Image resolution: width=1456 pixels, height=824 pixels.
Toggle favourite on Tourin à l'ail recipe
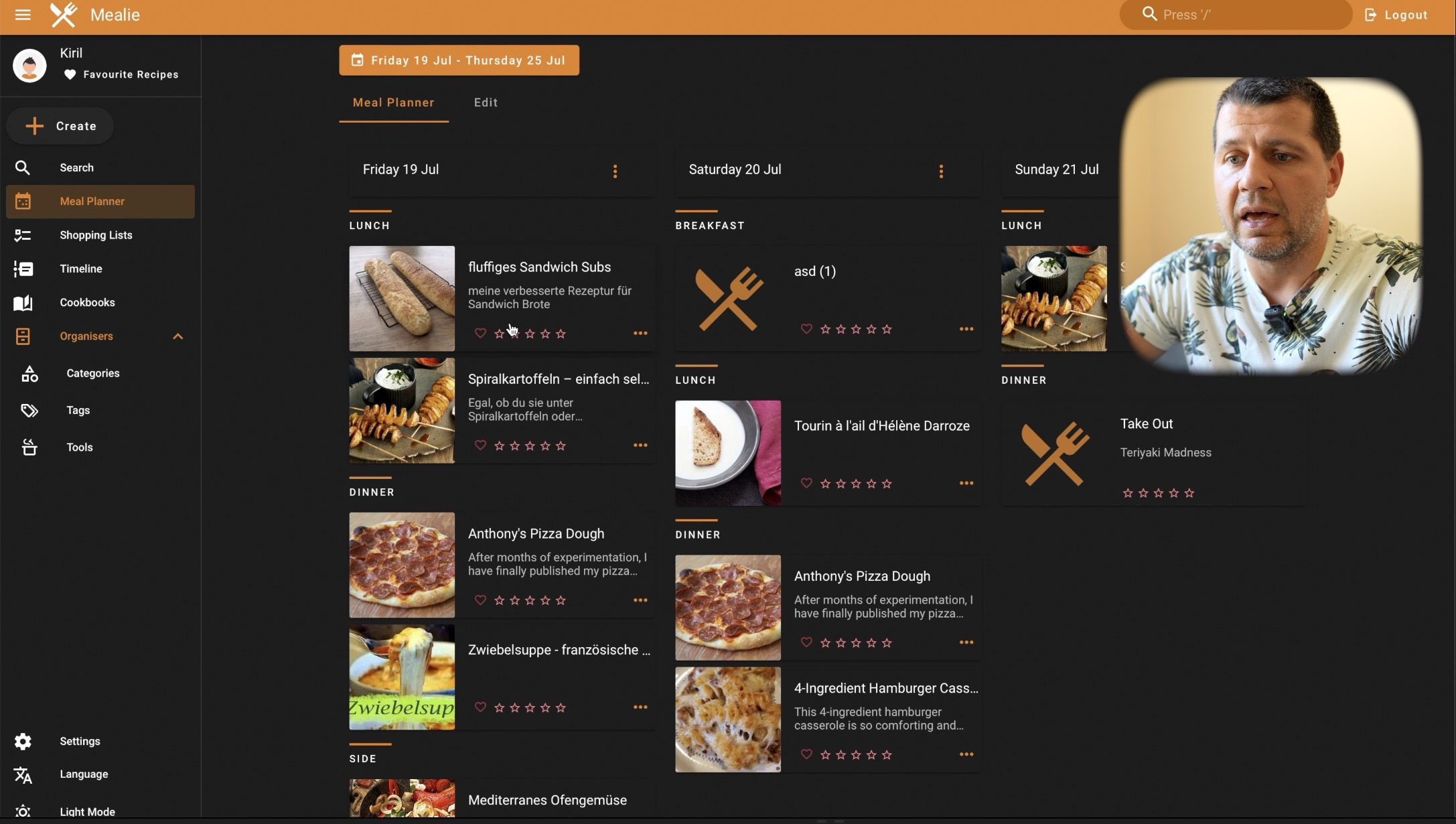[805, 484]
